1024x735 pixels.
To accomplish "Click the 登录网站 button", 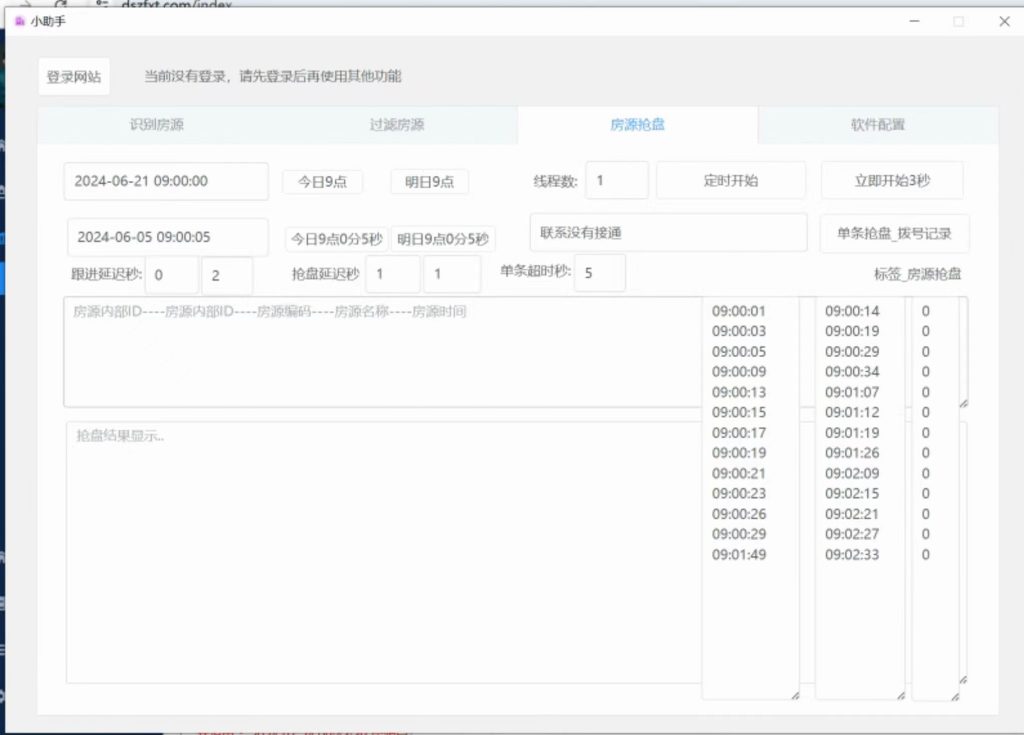I will (73, 77).
